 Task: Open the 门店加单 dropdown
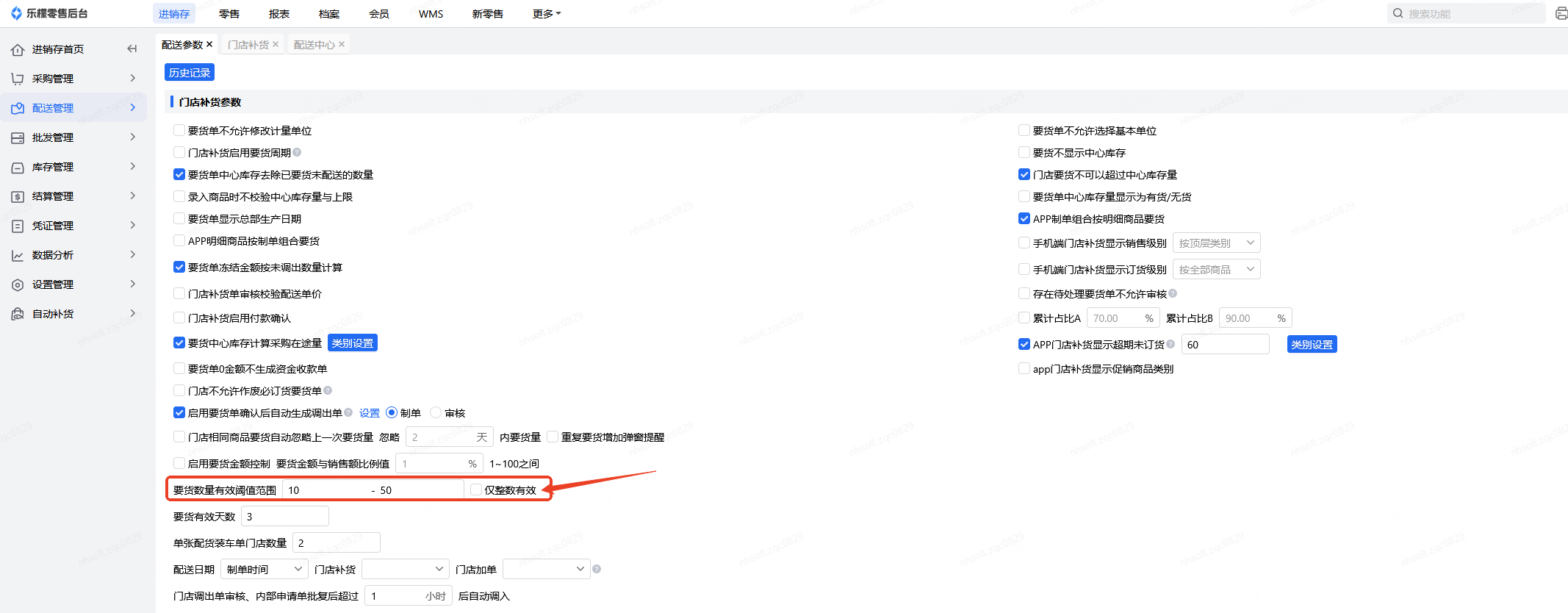pos(547,569)
